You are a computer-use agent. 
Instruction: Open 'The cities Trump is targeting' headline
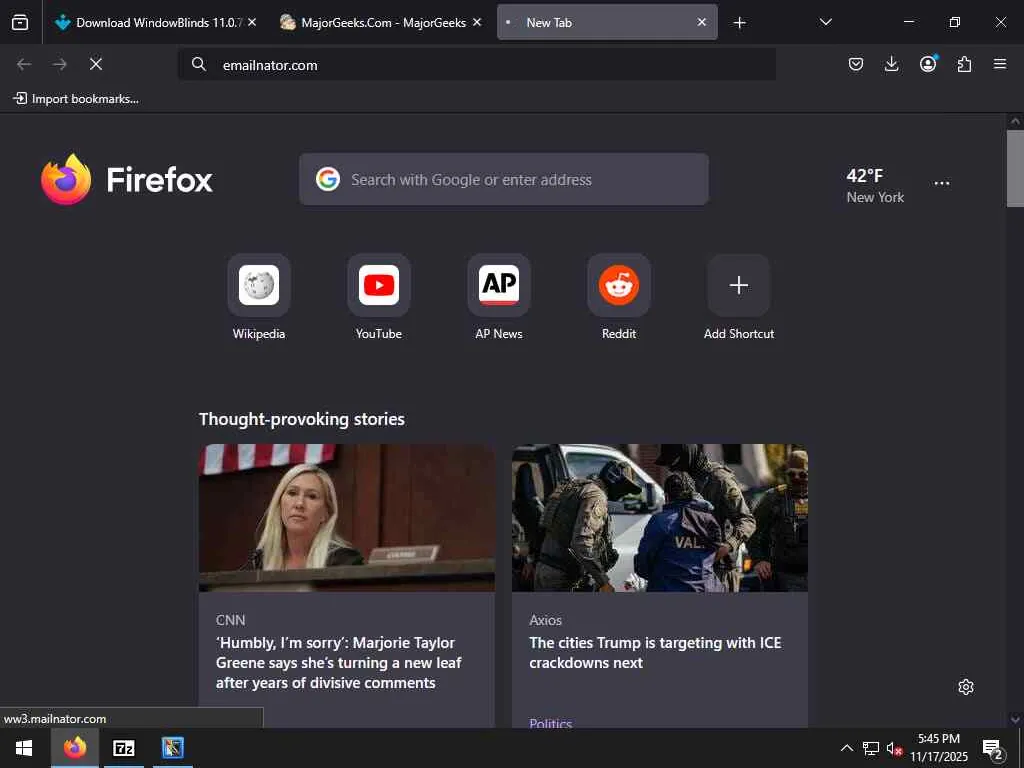click(655, 652)
